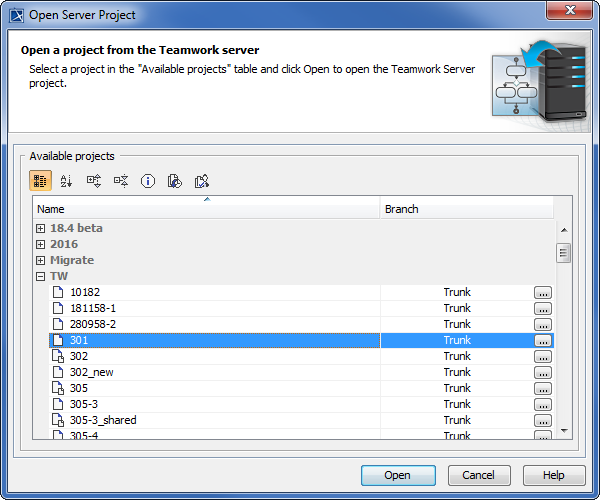
Task: Click the collapse all toolbar icon
Action: pyautogui.click(x=121, y=181)
